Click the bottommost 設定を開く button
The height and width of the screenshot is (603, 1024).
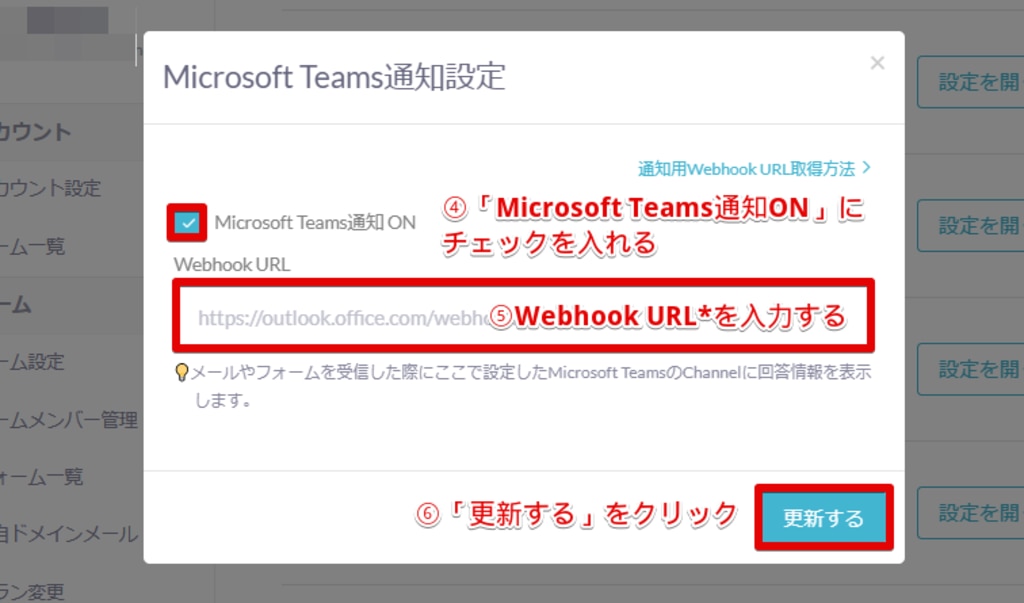click(x=970, y=513)
